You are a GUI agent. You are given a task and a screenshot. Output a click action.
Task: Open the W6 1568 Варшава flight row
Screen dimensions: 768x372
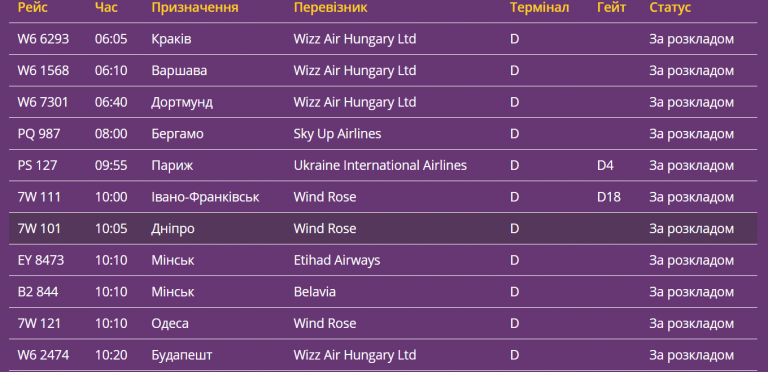click(383, 70)
